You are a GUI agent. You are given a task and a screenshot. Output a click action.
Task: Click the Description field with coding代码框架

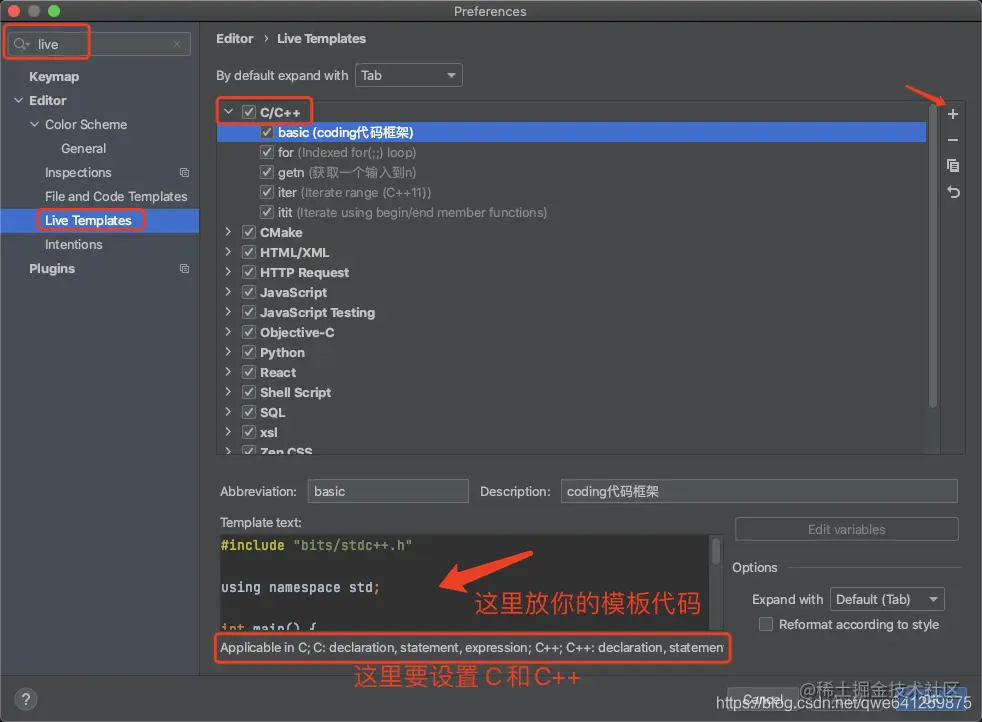pyautogui.click(x=759, y=492)
